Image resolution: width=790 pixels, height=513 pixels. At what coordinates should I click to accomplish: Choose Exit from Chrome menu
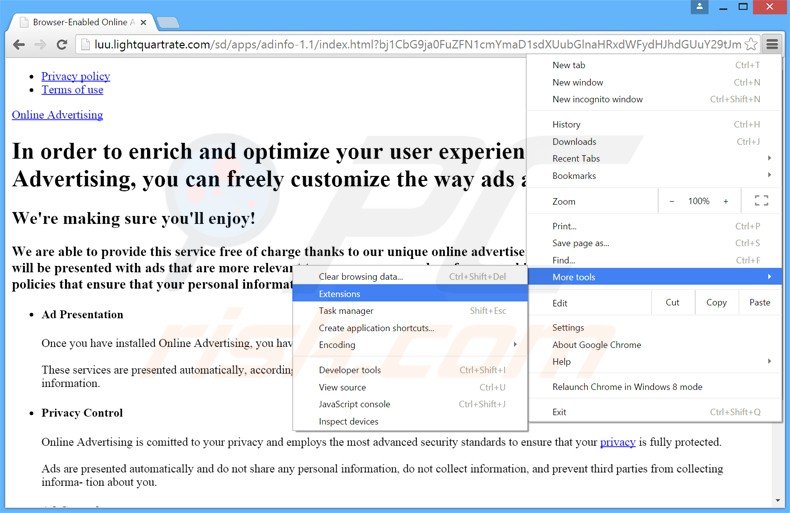[655, 412]
